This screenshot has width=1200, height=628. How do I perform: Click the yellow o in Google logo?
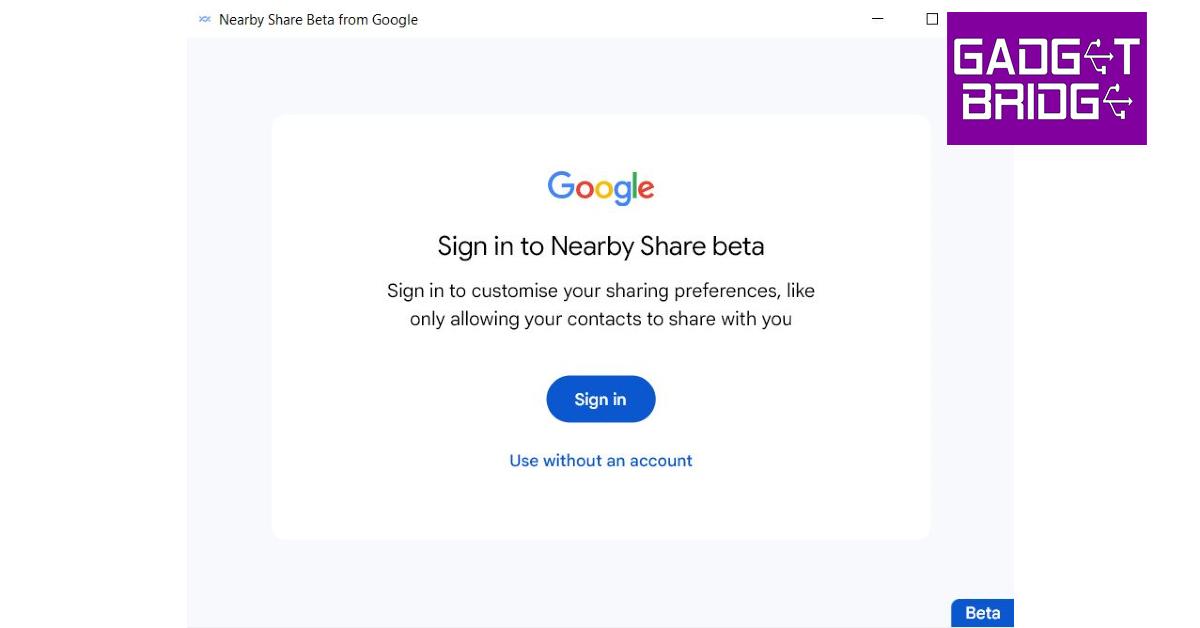[x=607, y=188]
